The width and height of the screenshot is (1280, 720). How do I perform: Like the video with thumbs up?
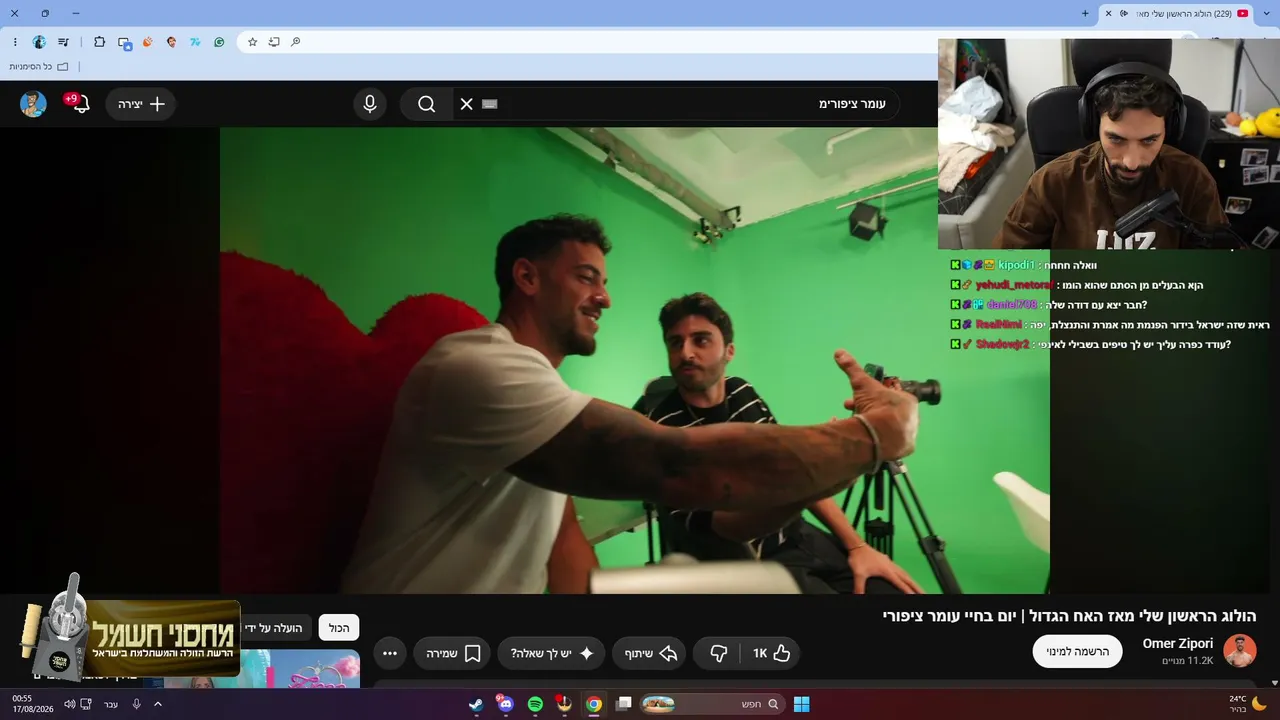tap(771, 653)
